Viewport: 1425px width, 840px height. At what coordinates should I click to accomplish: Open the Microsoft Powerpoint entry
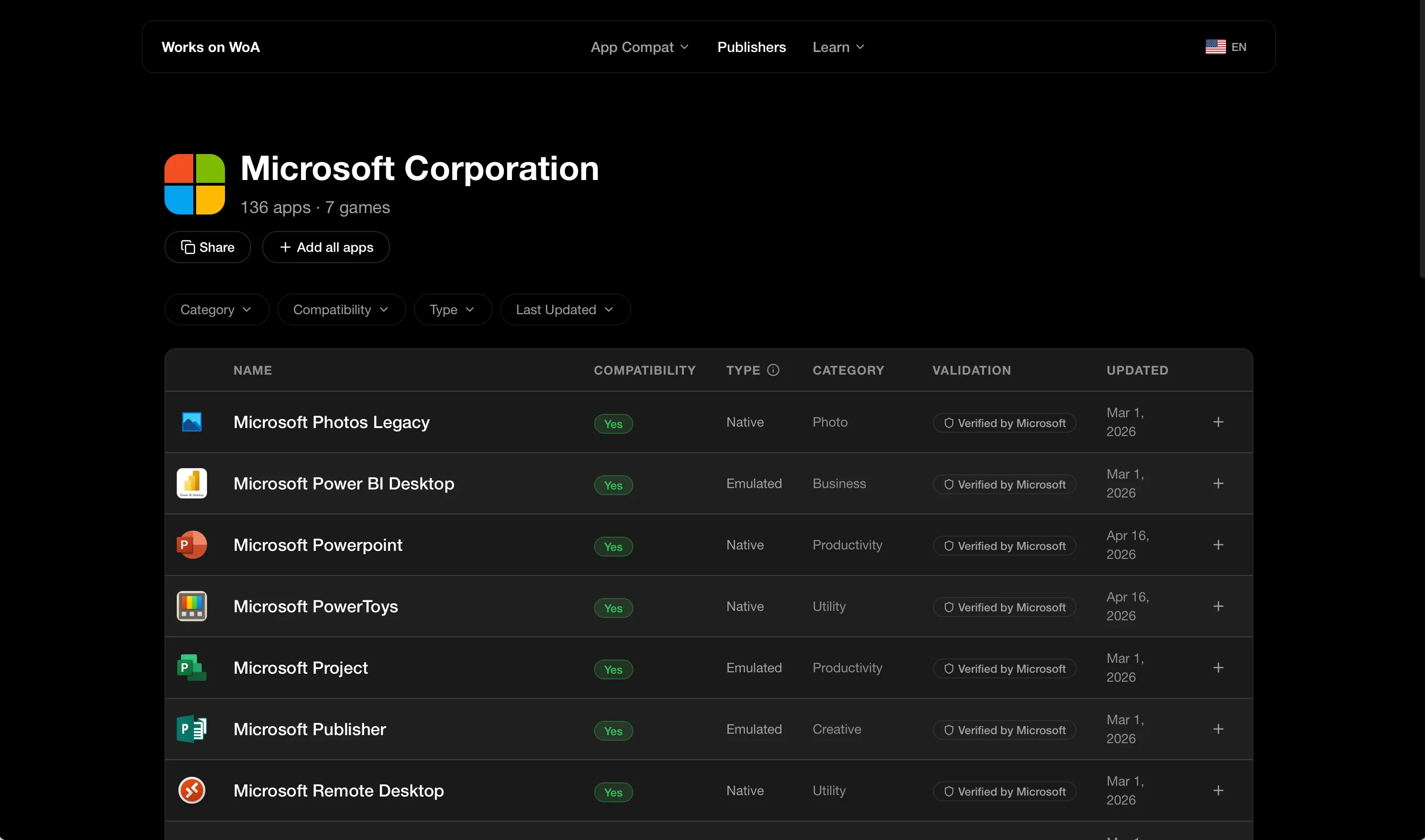(318, 545)
